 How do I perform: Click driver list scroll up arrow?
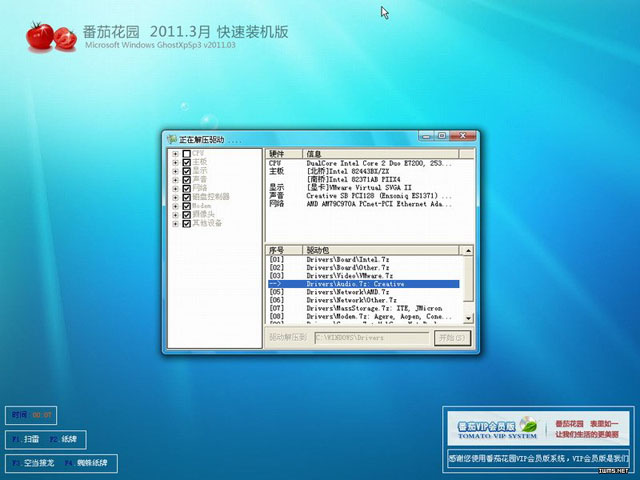[468, 251]
